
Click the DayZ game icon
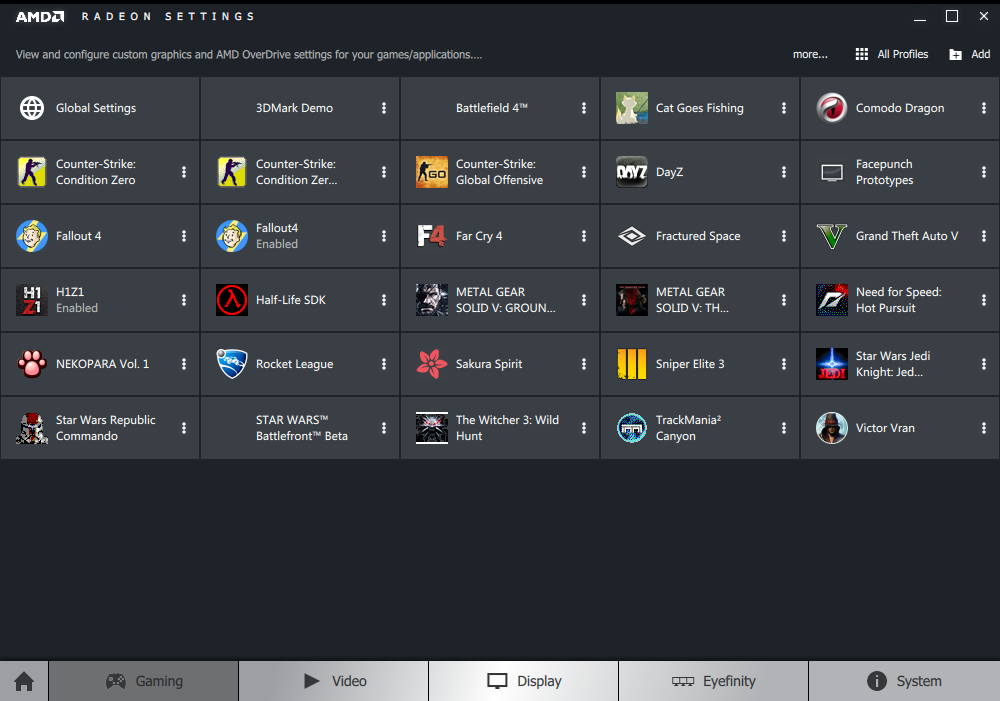631,172
